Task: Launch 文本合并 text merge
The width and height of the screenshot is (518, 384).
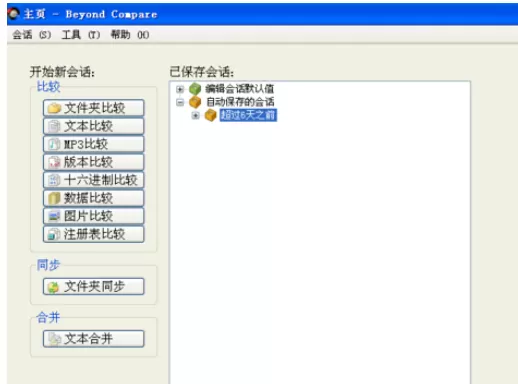Action: pyautogui.click(x=94, y=339)
